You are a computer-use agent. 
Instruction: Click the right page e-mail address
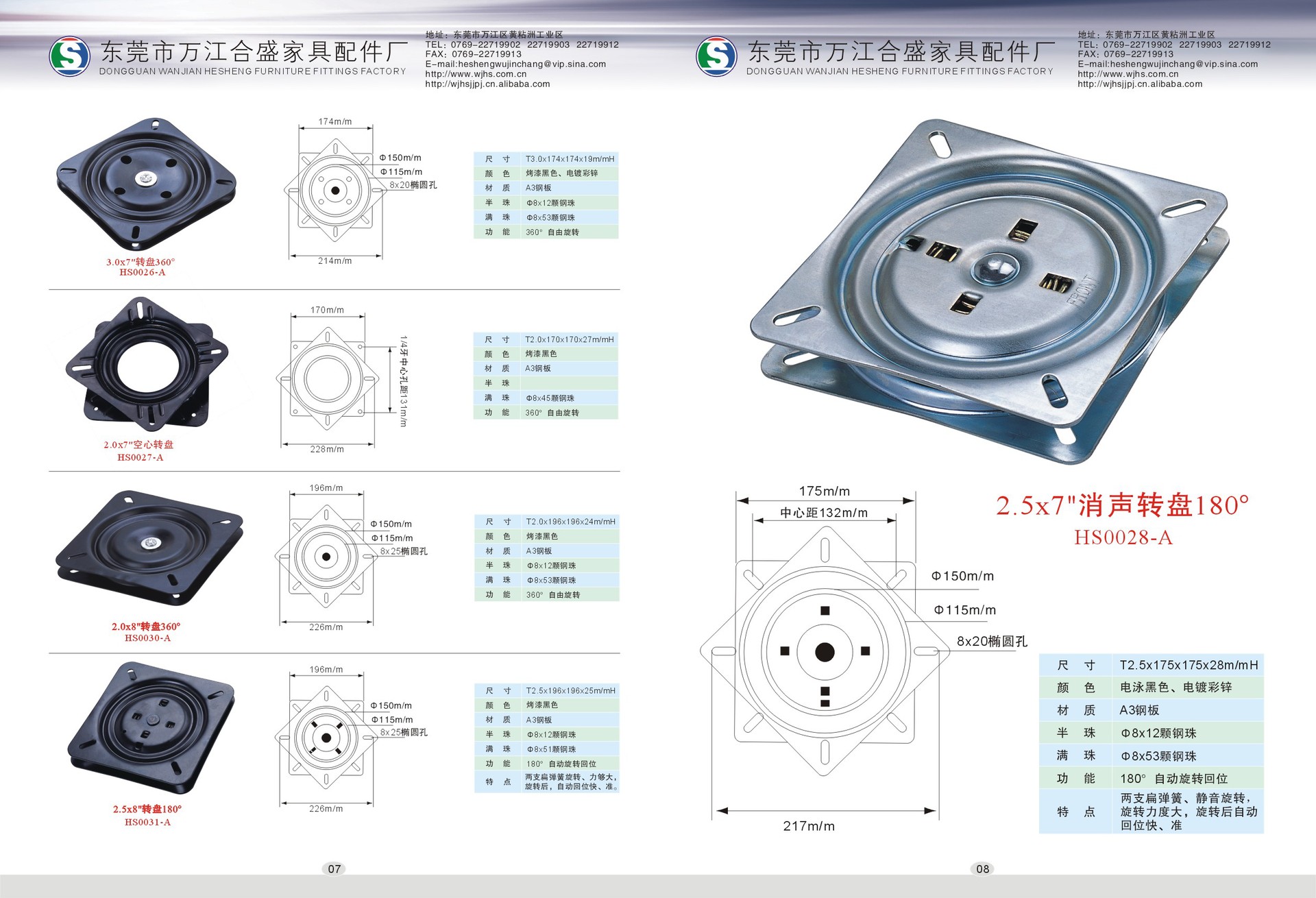click(x=1167, y=64)
